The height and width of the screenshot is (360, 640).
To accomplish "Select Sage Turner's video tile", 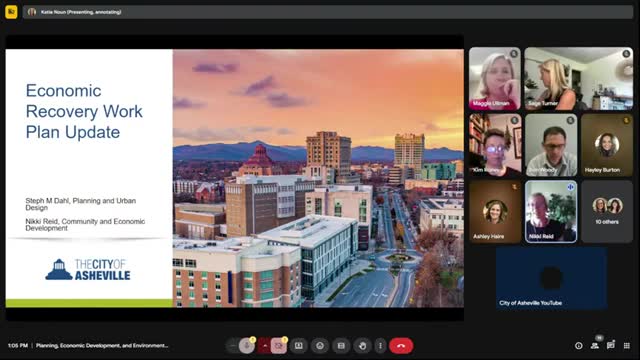I will 579,79.
